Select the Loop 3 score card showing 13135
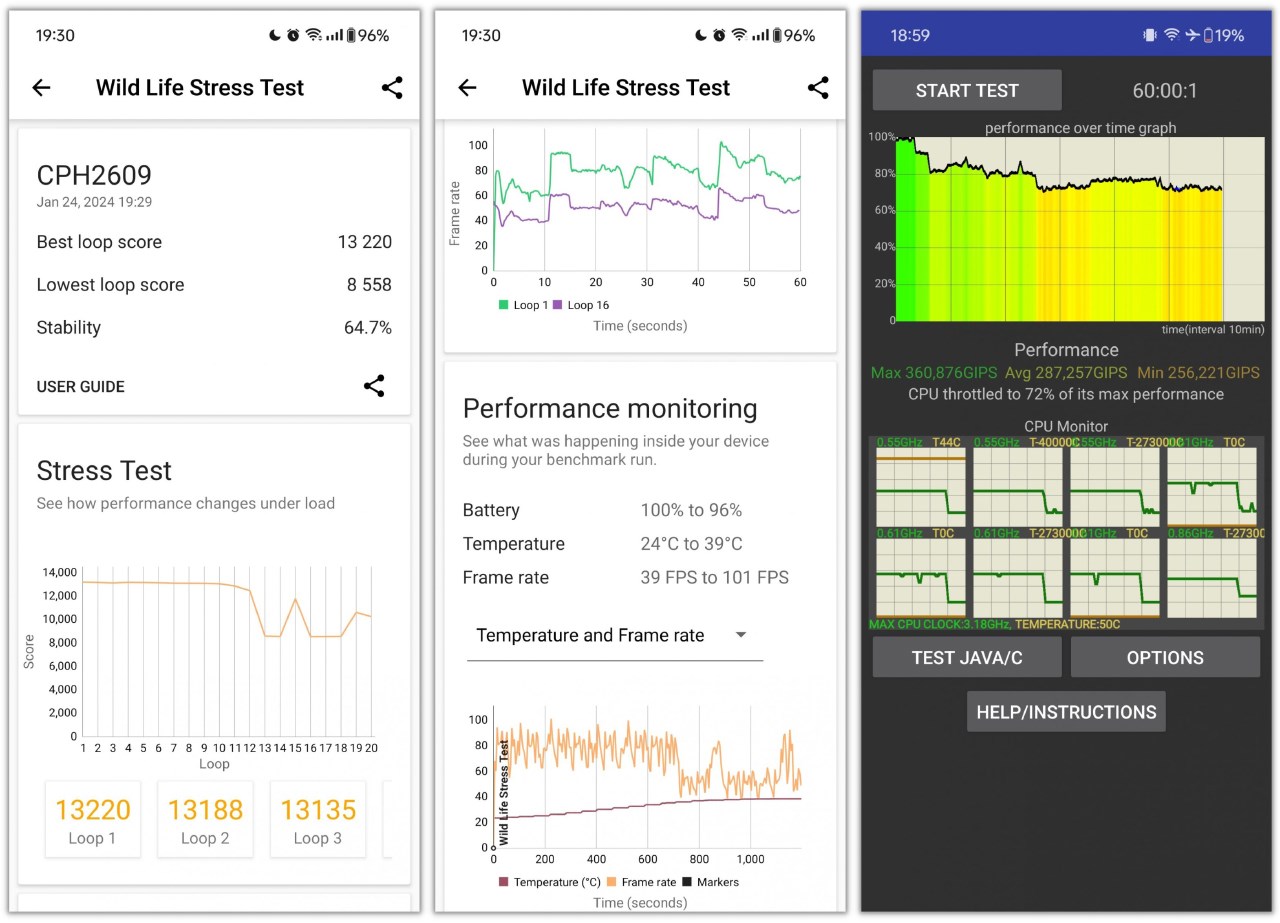Image resolution: width=1280 pixels, height=923 pixels. tap(317, 819)
